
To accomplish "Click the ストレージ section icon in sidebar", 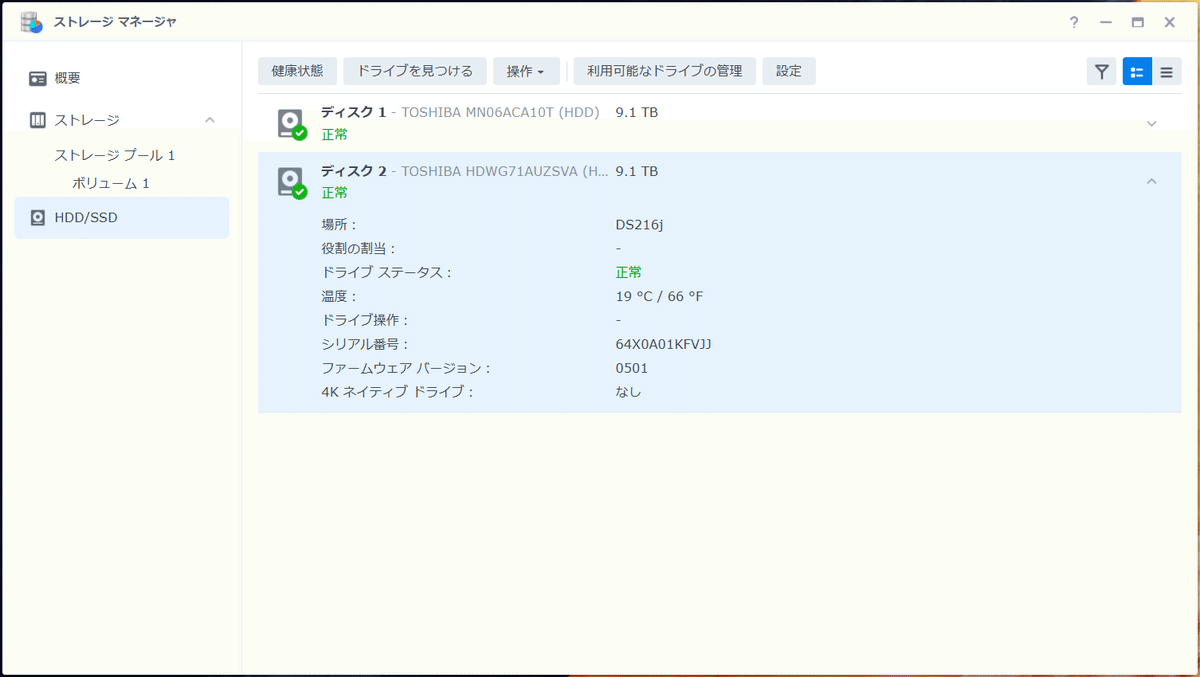I will [x=37, y=118].
